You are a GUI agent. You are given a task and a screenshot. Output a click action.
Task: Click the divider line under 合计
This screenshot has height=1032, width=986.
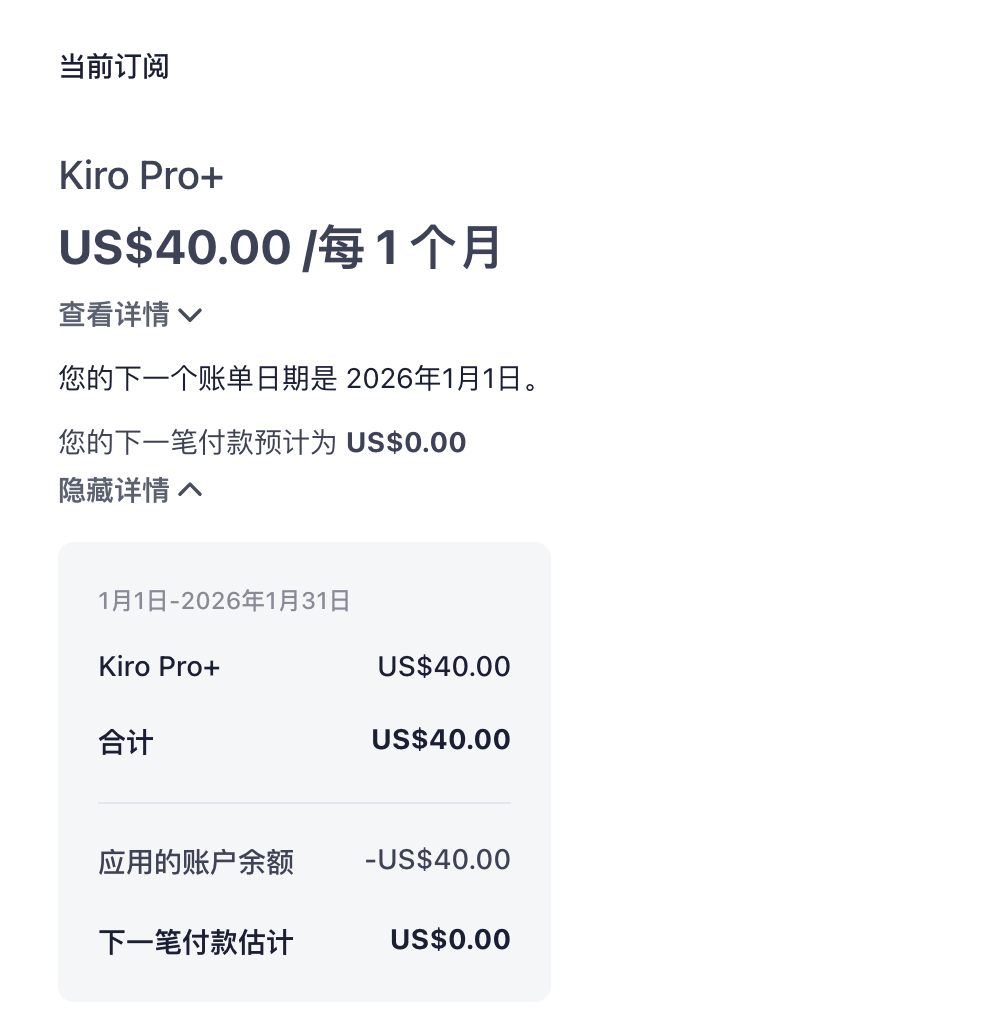click(x=304, y=802)
